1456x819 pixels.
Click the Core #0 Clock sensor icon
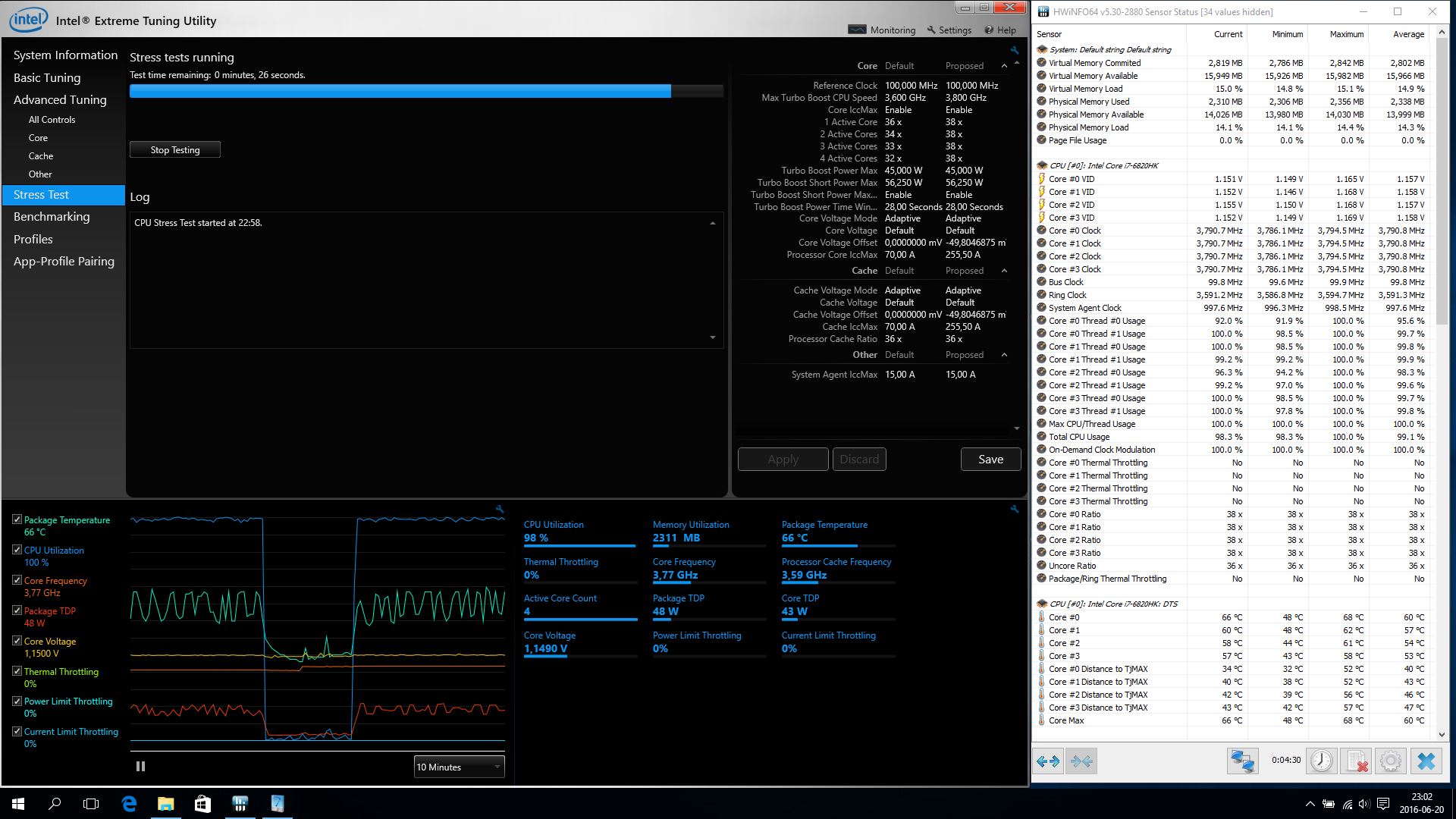[1042, 231]
